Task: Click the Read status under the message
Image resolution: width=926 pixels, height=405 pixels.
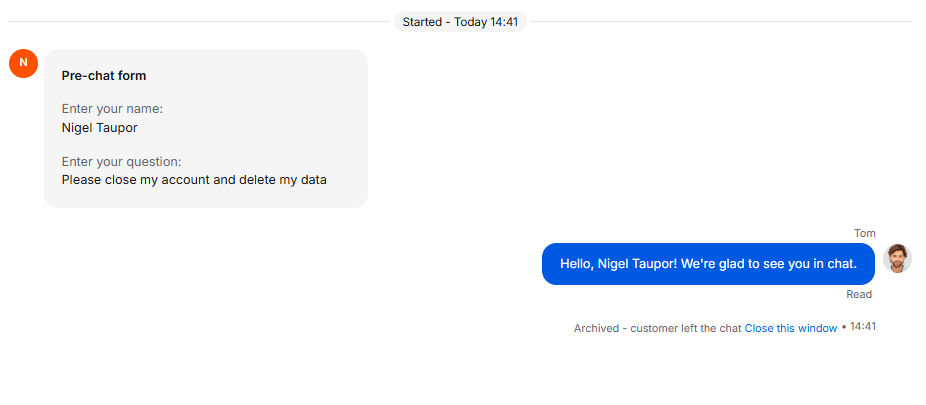Action: [859, 294]
